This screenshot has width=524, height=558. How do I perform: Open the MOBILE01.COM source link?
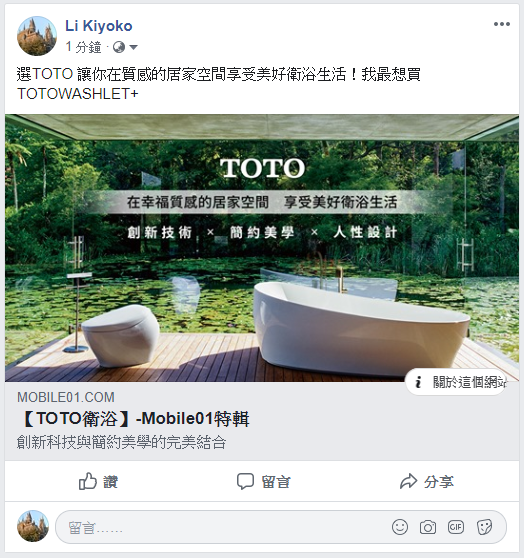point(66,397)
